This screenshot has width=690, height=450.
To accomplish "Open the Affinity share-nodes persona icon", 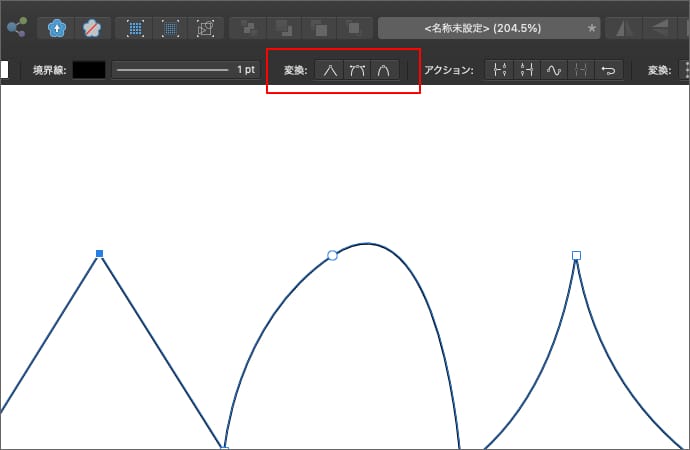I will coord(15,28).
